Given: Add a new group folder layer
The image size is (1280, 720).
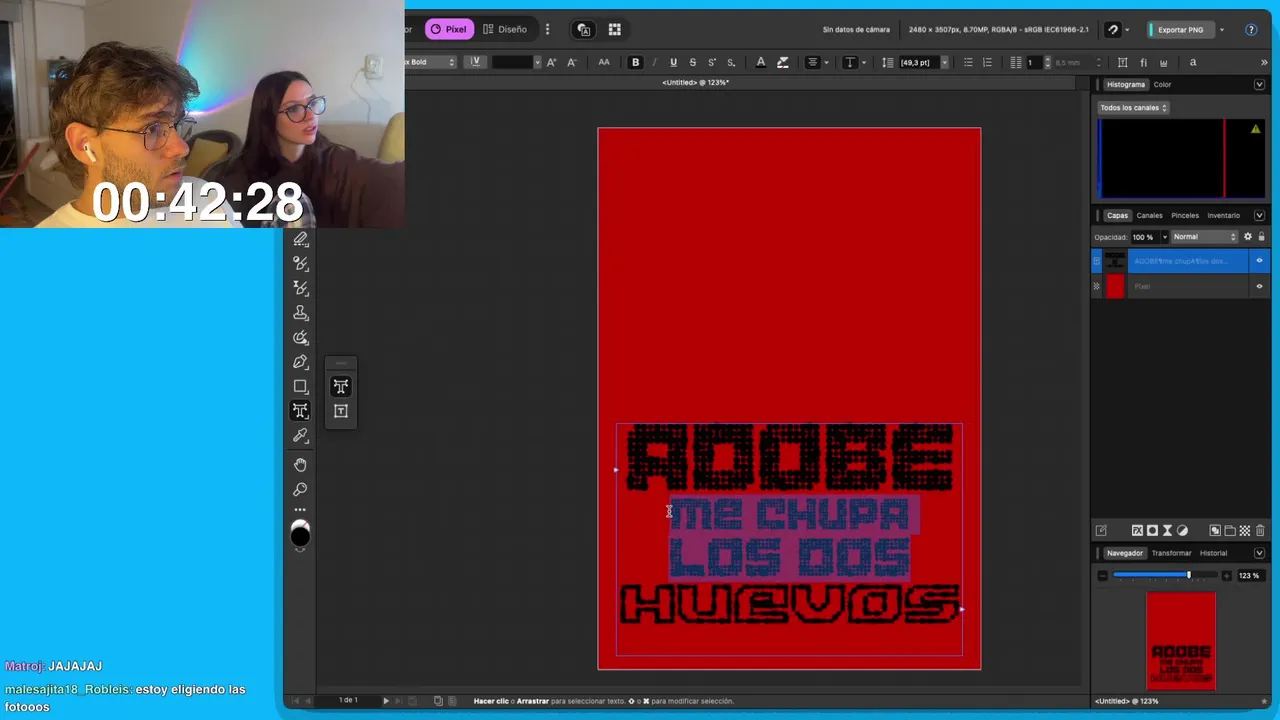Looking at the screenshot, I should (1230, 530).
